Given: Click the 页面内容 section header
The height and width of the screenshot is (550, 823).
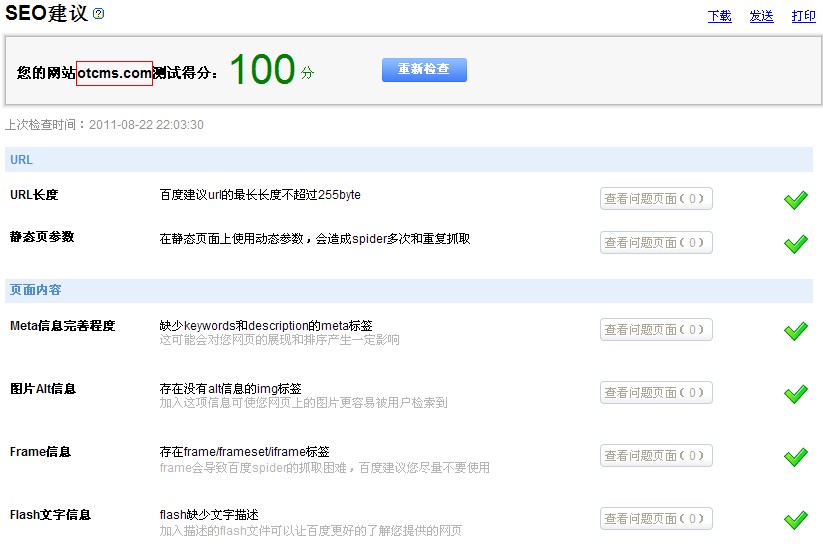Looking at the screenshot, I should pyautogui.click(x=409, y=290).
